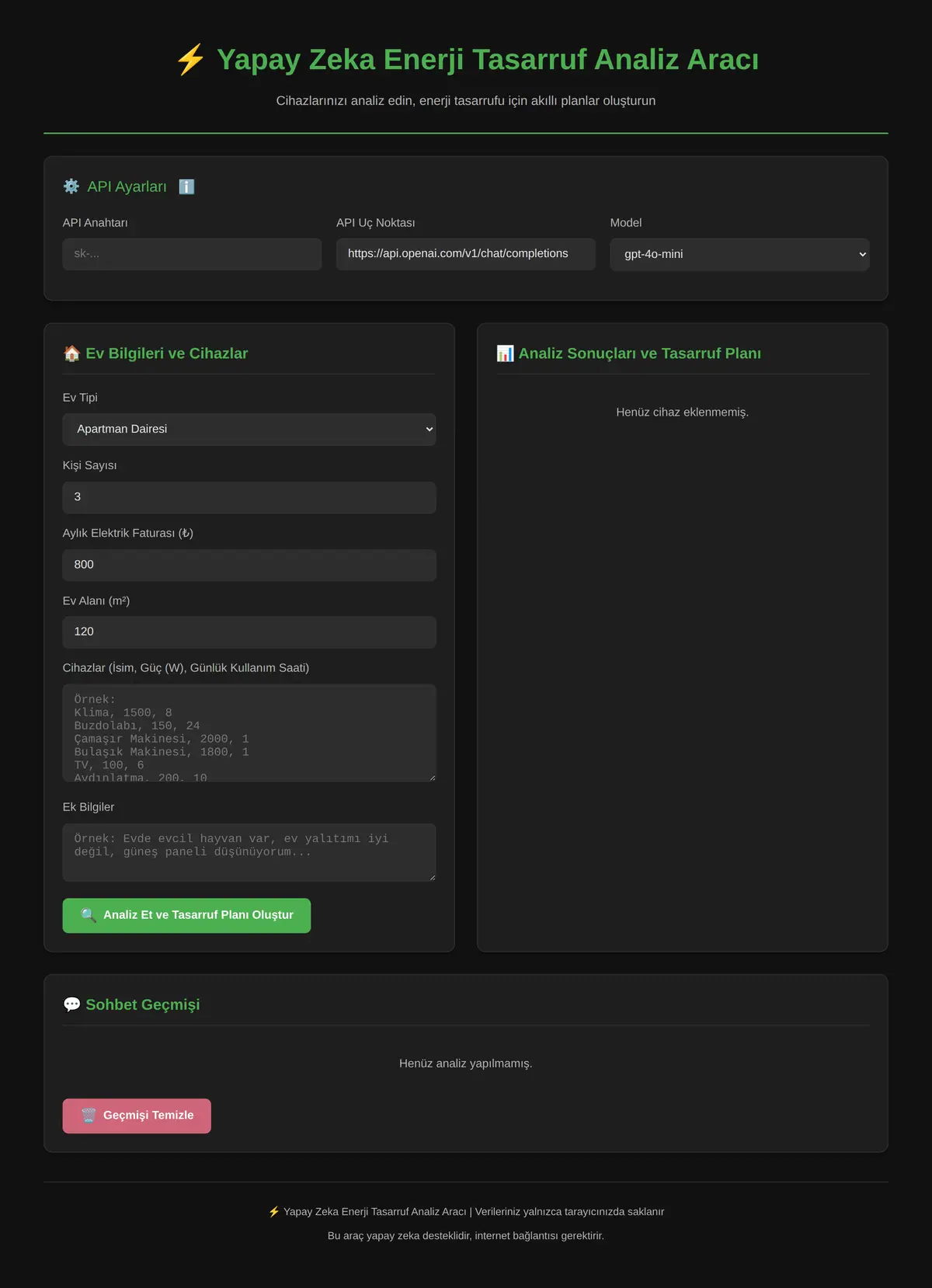932x1288 pixels.
Task: Click the 'Yapay Zeka Enerji Tasarruf Analiz Aracı' main heading
Action: tap(488, 60)
